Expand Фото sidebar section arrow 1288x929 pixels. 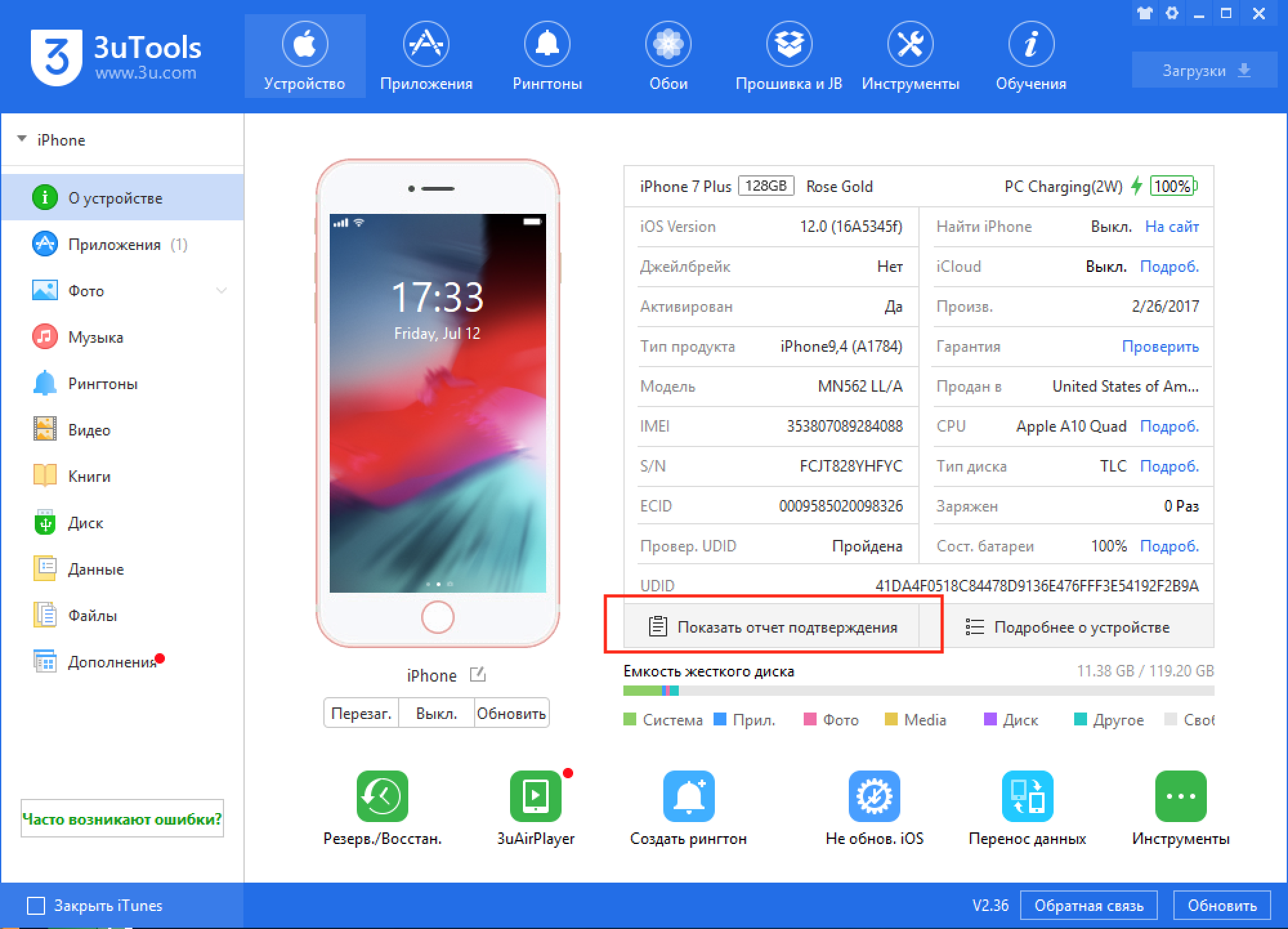tap(224, 290)
